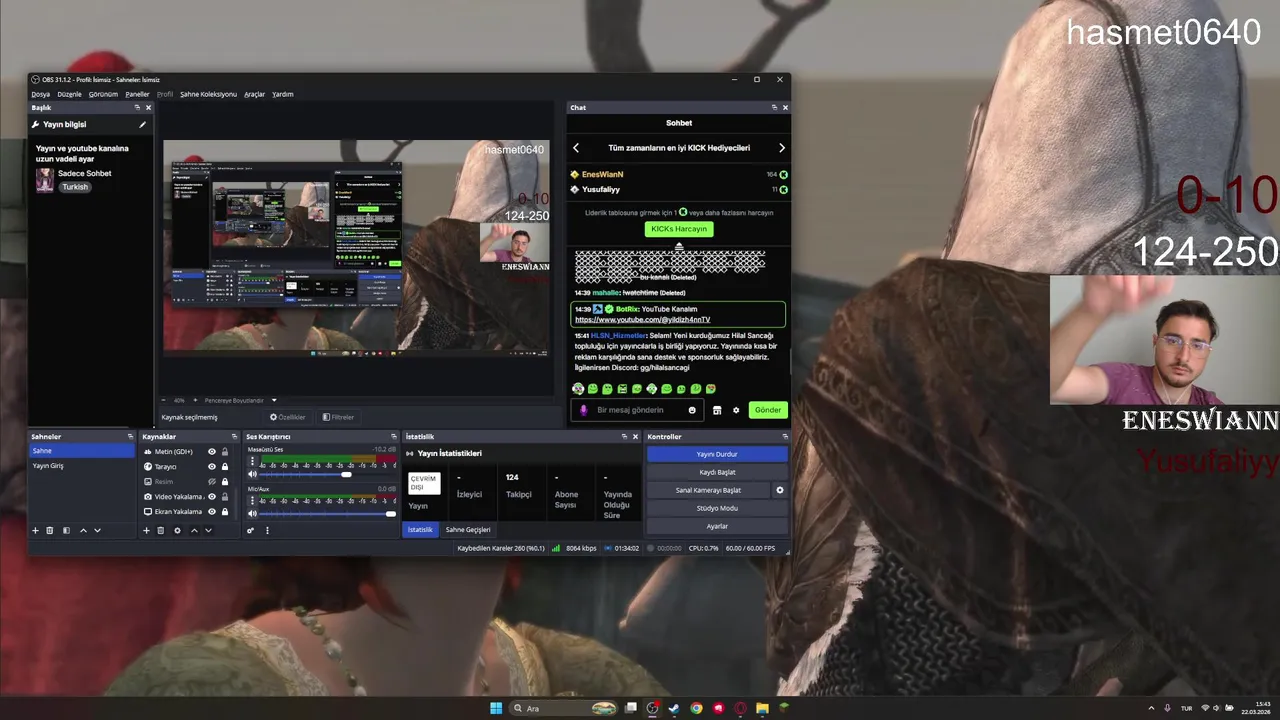Open virtual camera settings gear
The height and width of the screenshot is (720, 1280).
780,490
